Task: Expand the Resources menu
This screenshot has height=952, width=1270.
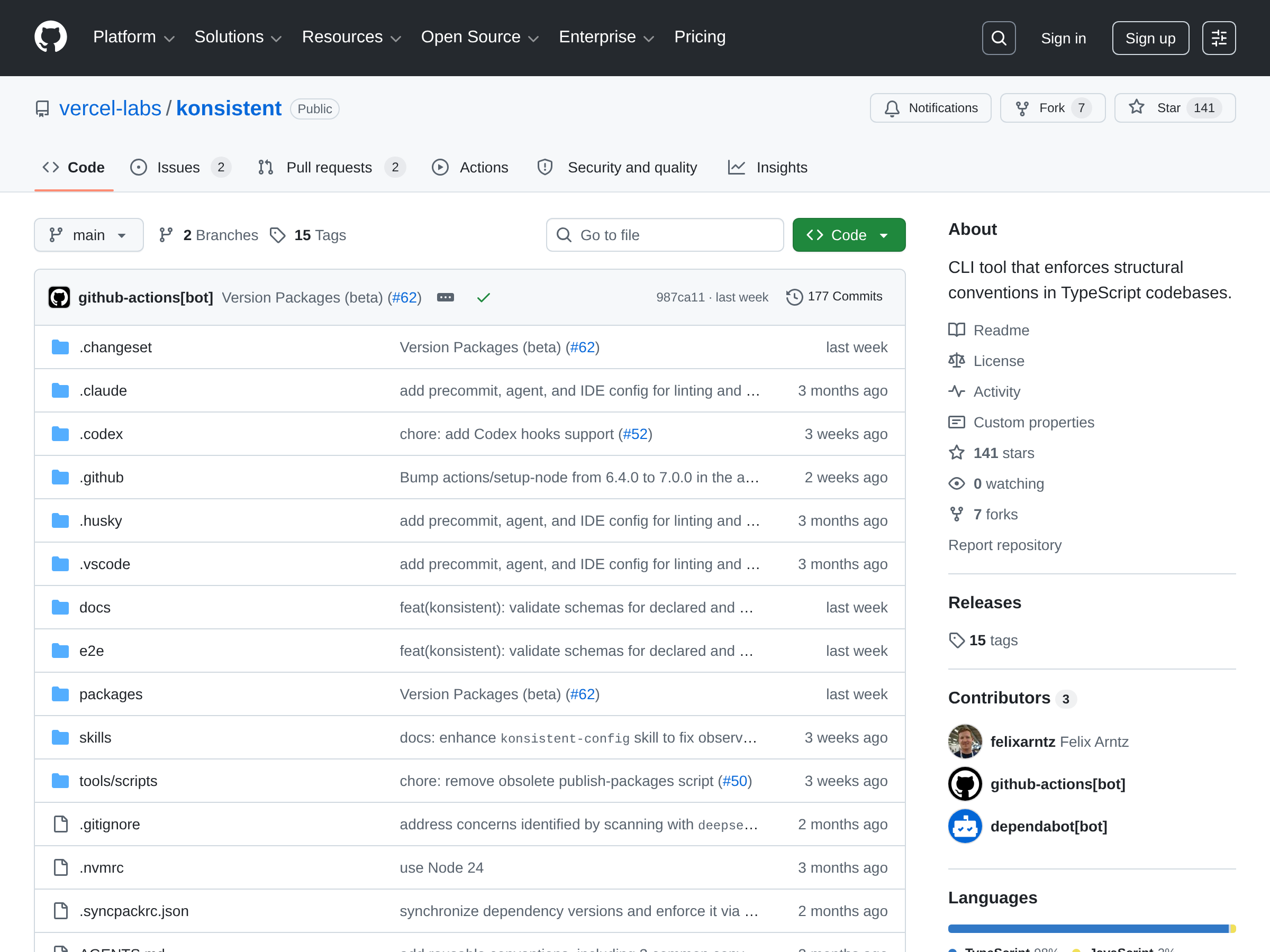Action: click(x=351, y=38)
